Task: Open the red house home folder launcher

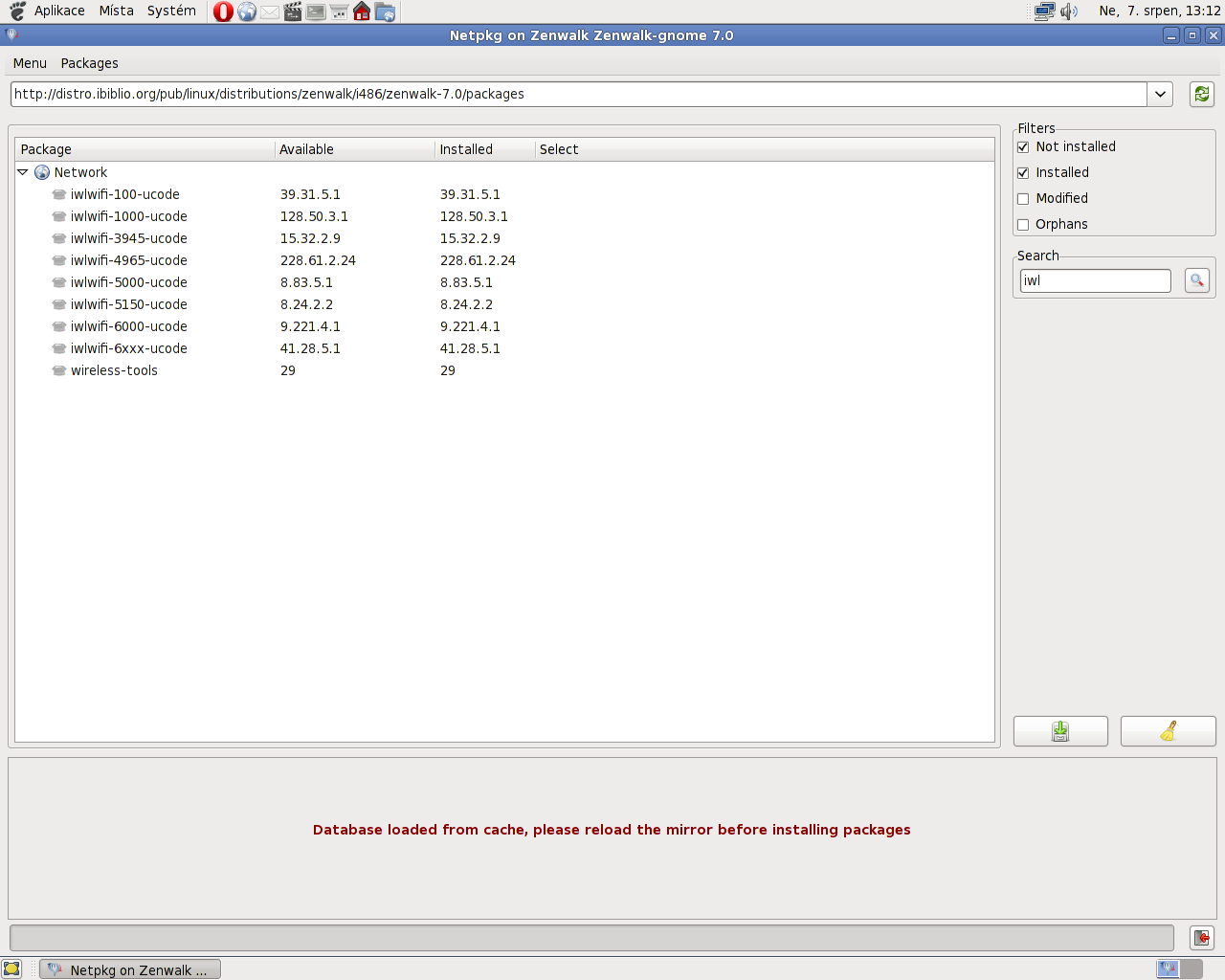Action: pos(362,11)
